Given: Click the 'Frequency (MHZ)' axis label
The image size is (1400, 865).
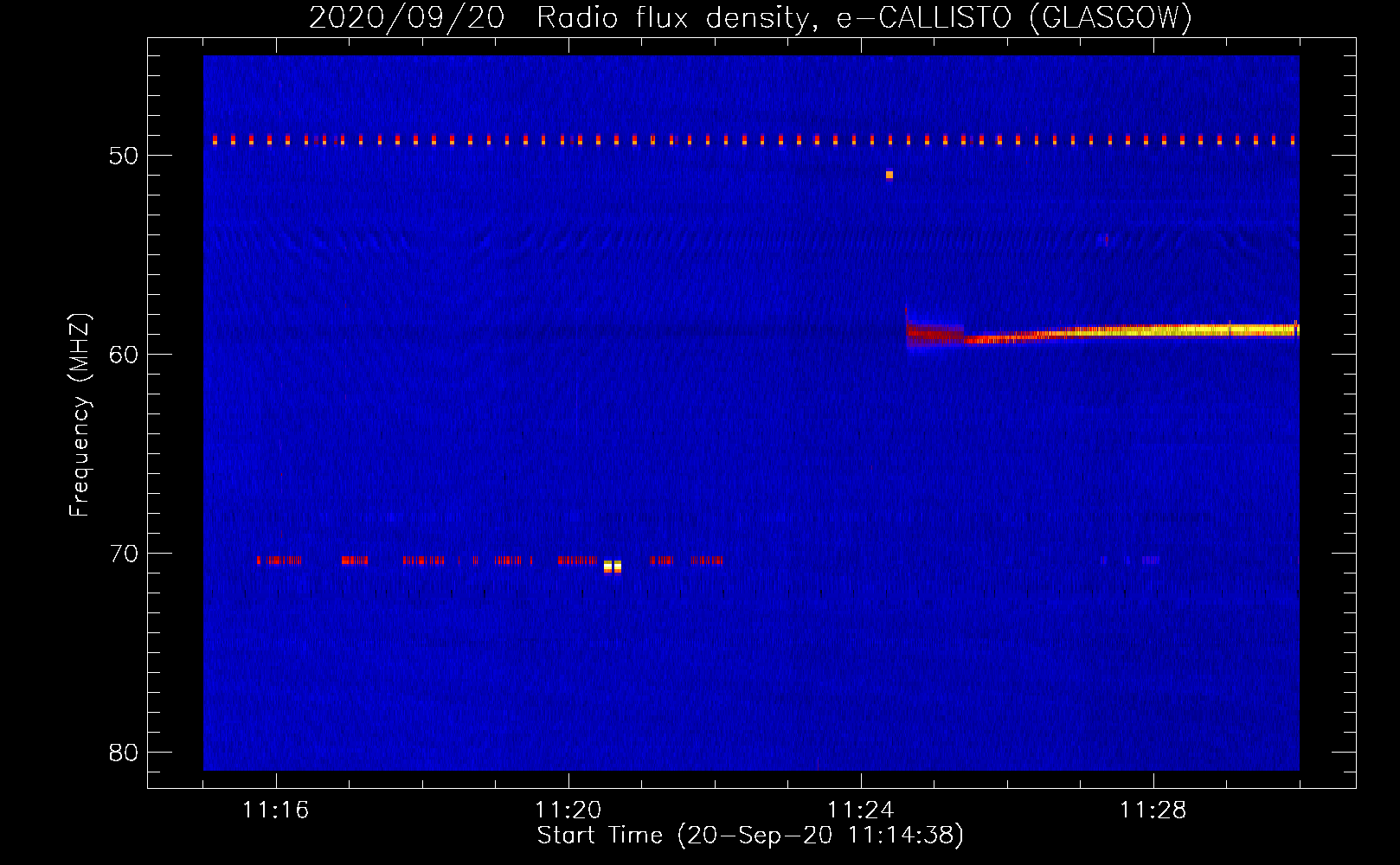Looking at the screenshot, I should point(80,415).
